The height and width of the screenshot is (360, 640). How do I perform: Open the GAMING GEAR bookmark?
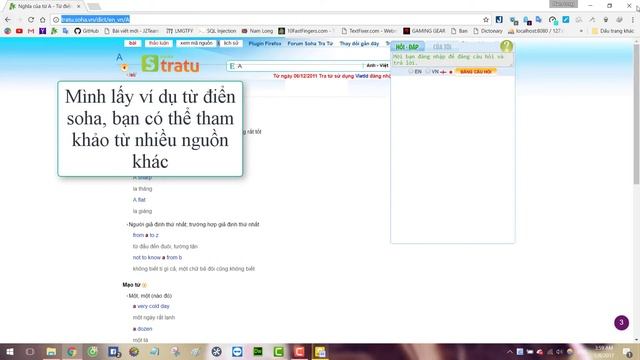click(x=424, y=31)
